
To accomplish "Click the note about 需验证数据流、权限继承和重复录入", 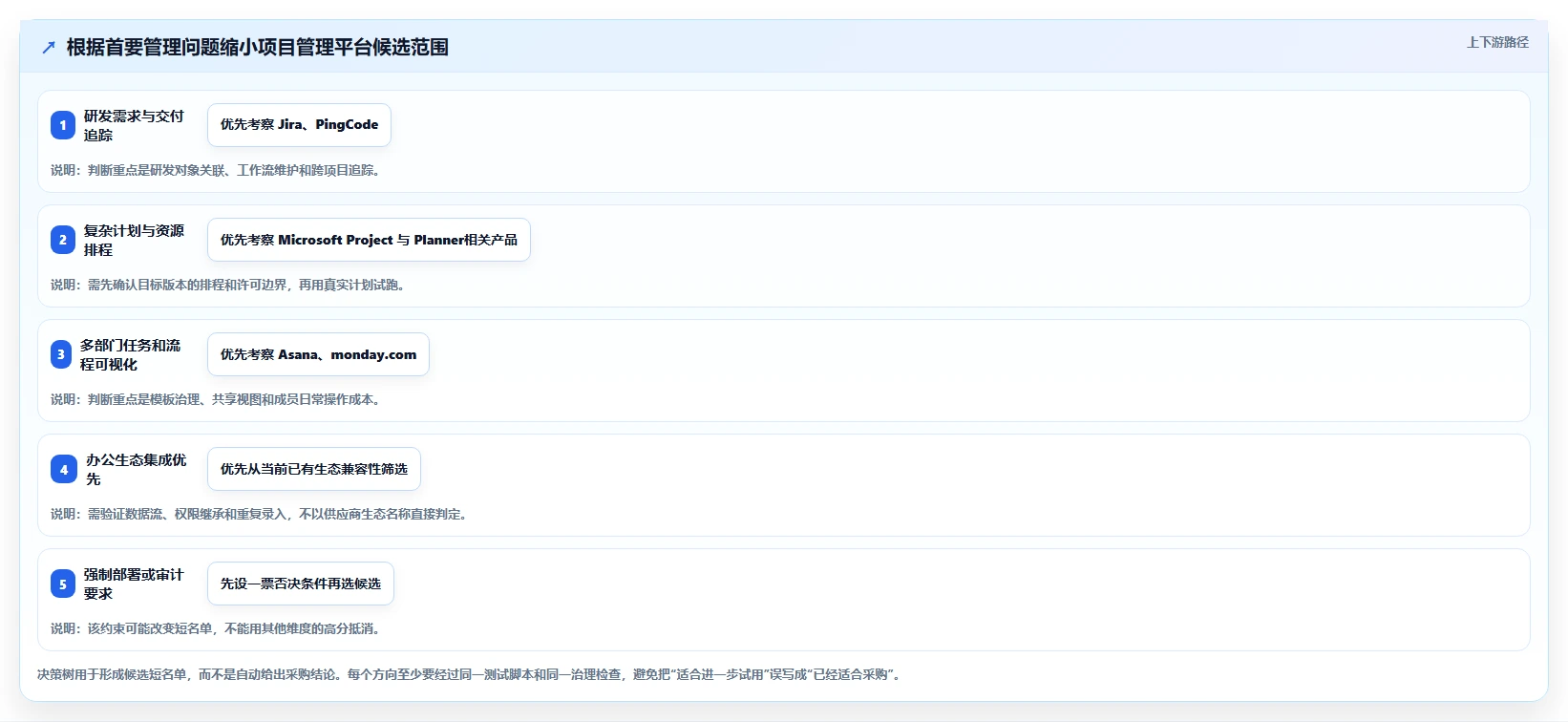I will [261, 514].
